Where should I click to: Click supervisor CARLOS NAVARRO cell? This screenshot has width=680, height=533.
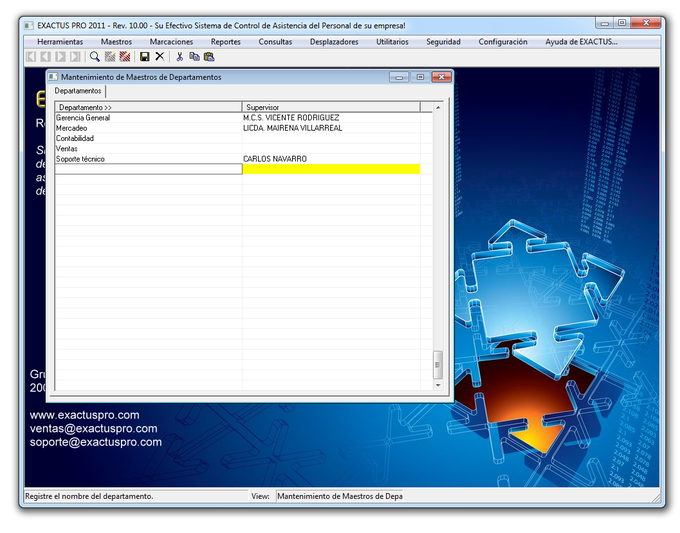tap(331, 159)
